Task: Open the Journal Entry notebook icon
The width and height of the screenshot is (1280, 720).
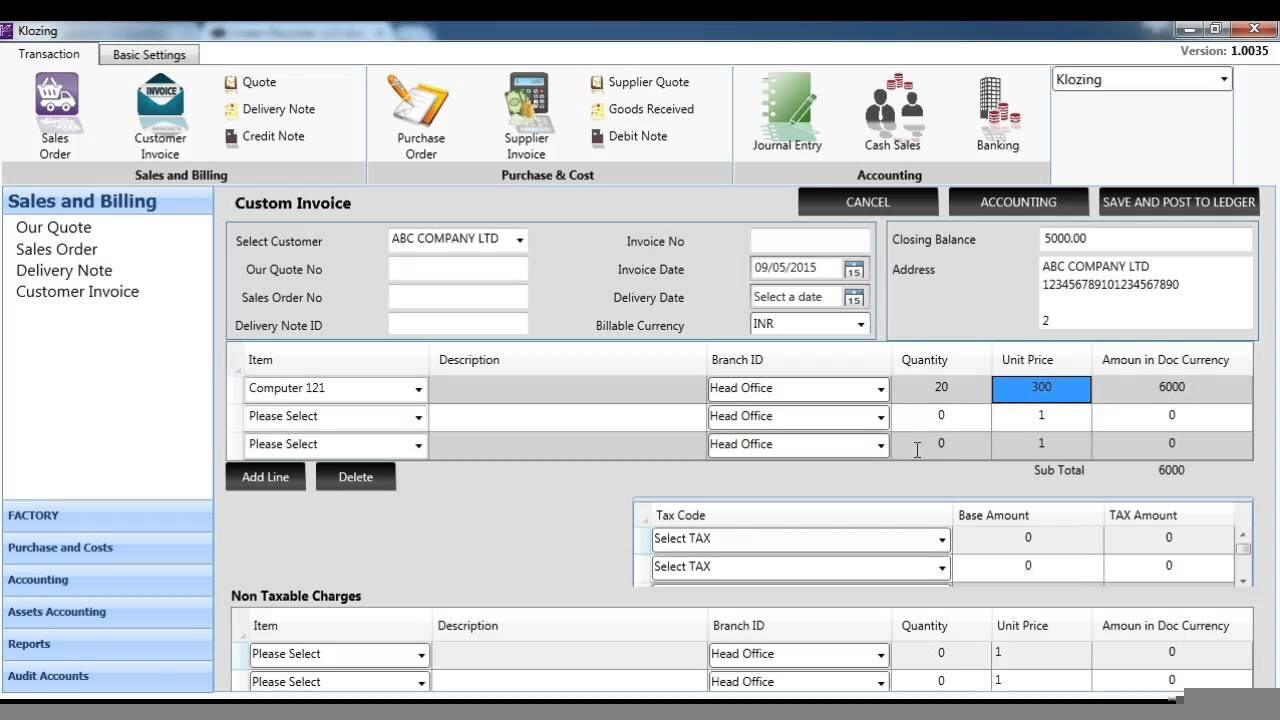Action: tap(787, 101)
